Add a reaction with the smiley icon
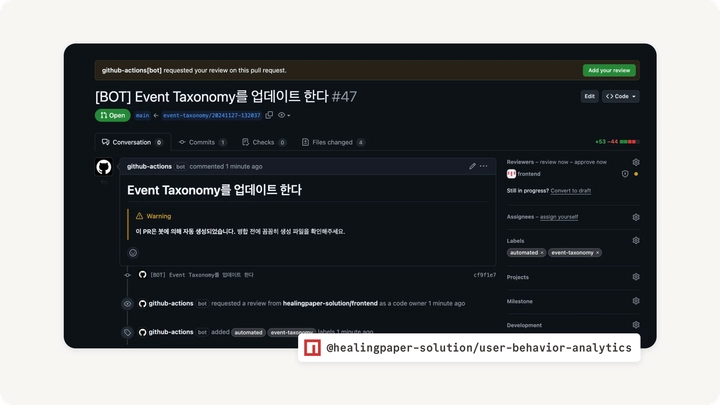This screenshot has height=405, width=720. pos(133,253)
